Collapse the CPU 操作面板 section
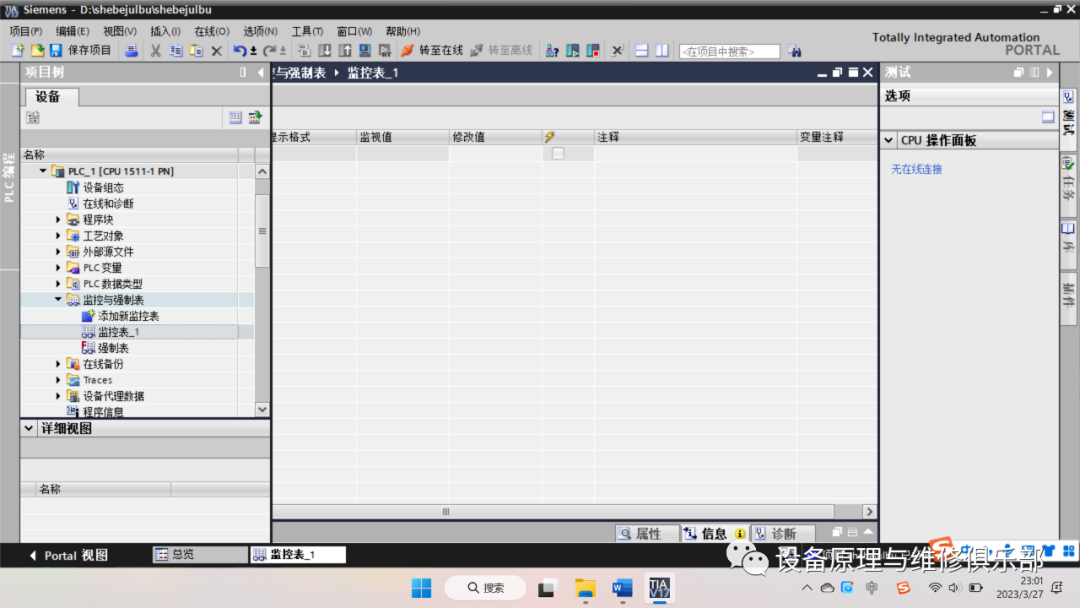1080x608 pixels. (890, 140)
